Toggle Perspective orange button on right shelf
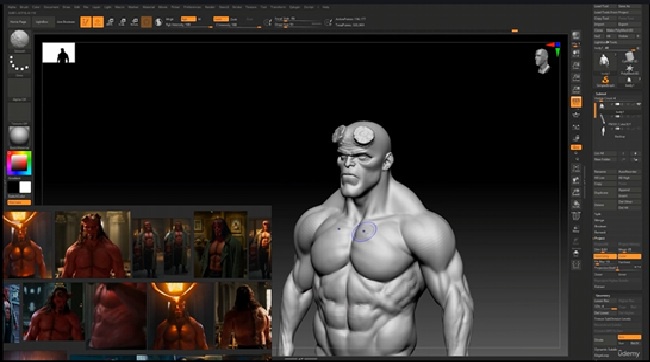 coord(576,102)
